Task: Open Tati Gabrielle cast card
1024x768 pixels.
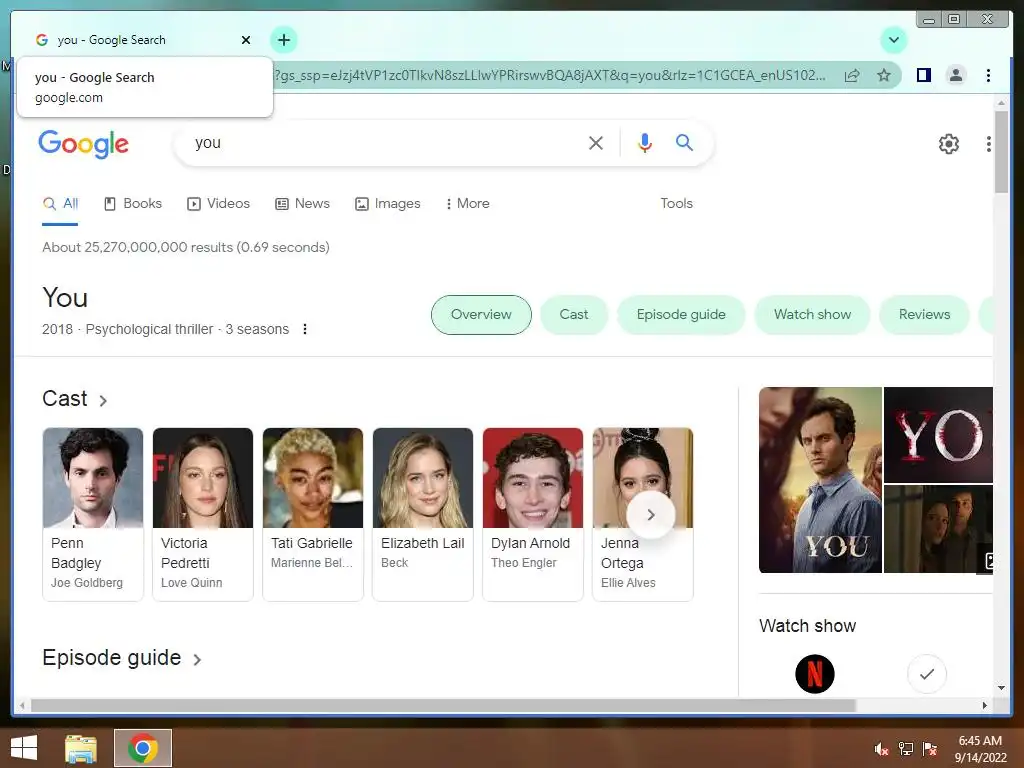Action: tap(313, 514)
